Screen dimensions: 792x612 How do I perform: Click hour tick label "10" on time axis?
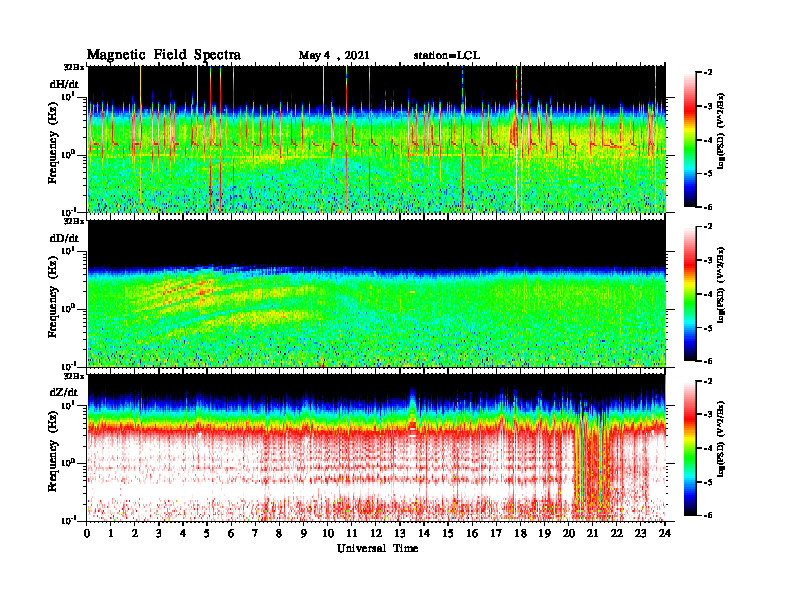(x=328, y=534)
